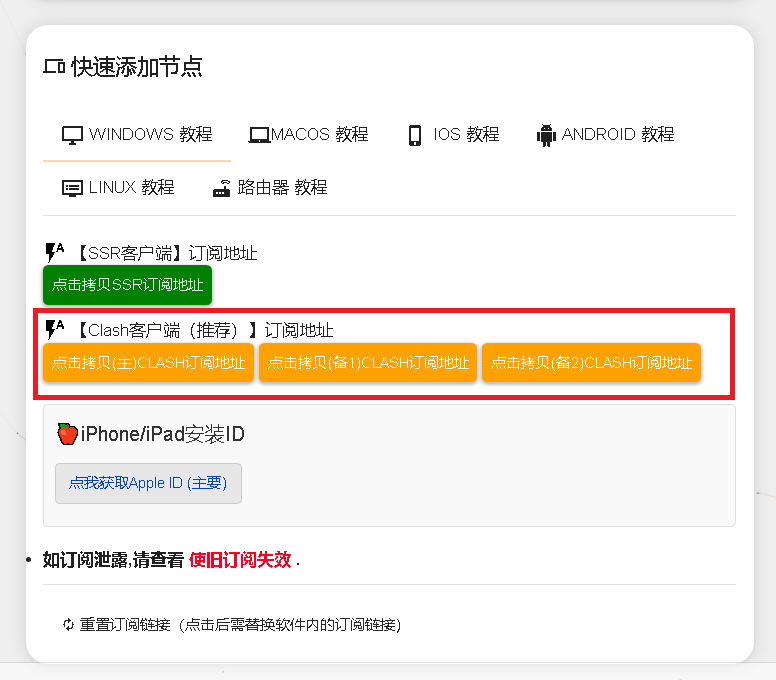Click the router icon beside 路由器 教程
Image resolution: width=776 pixels, height=680 pixels.
pyautogui.click(x=222, y=188)
